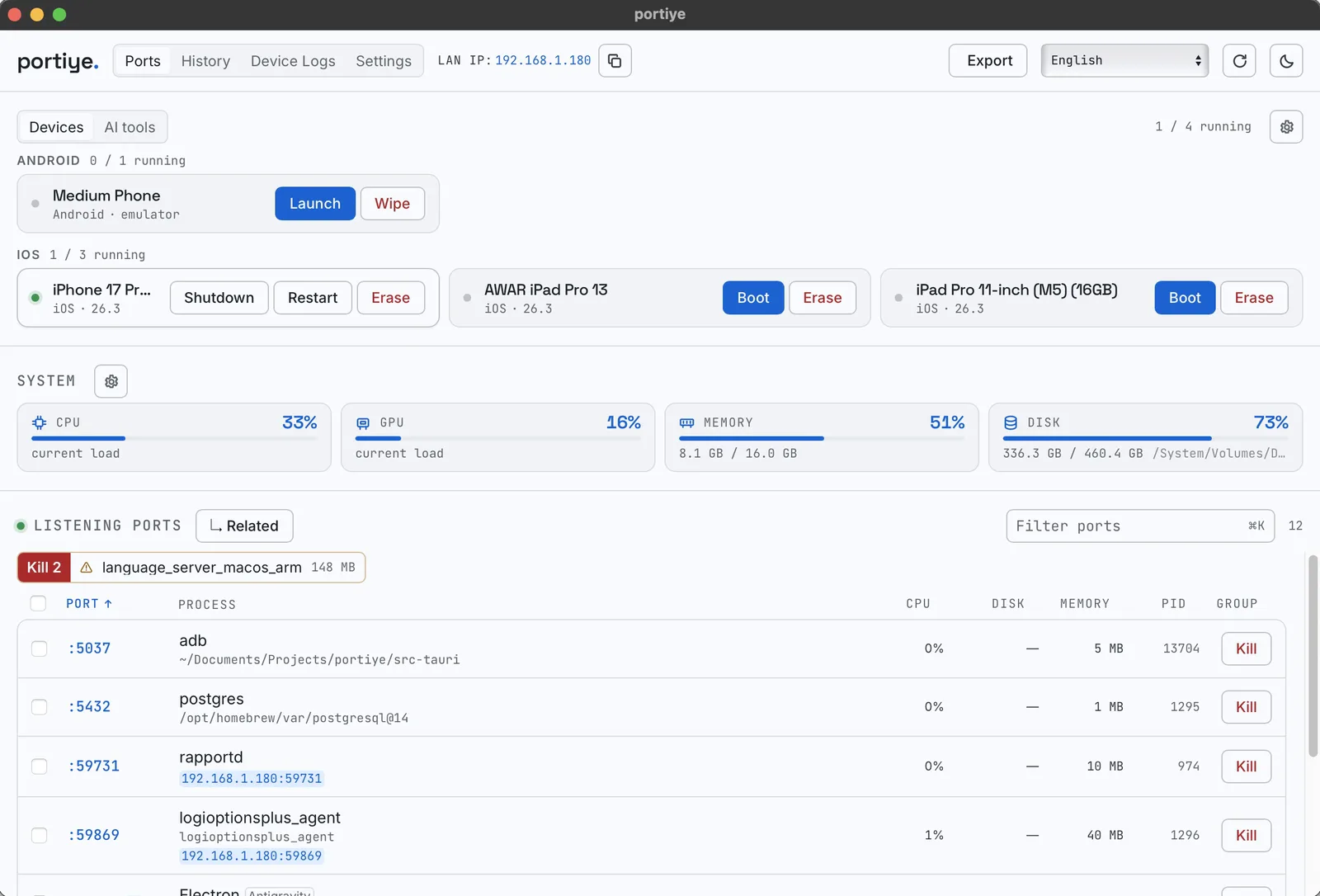The height and width of the screenshot is (896, 1320).
Task: Click iPad Pro 11-inch status dot
Action: coord(898,298)
